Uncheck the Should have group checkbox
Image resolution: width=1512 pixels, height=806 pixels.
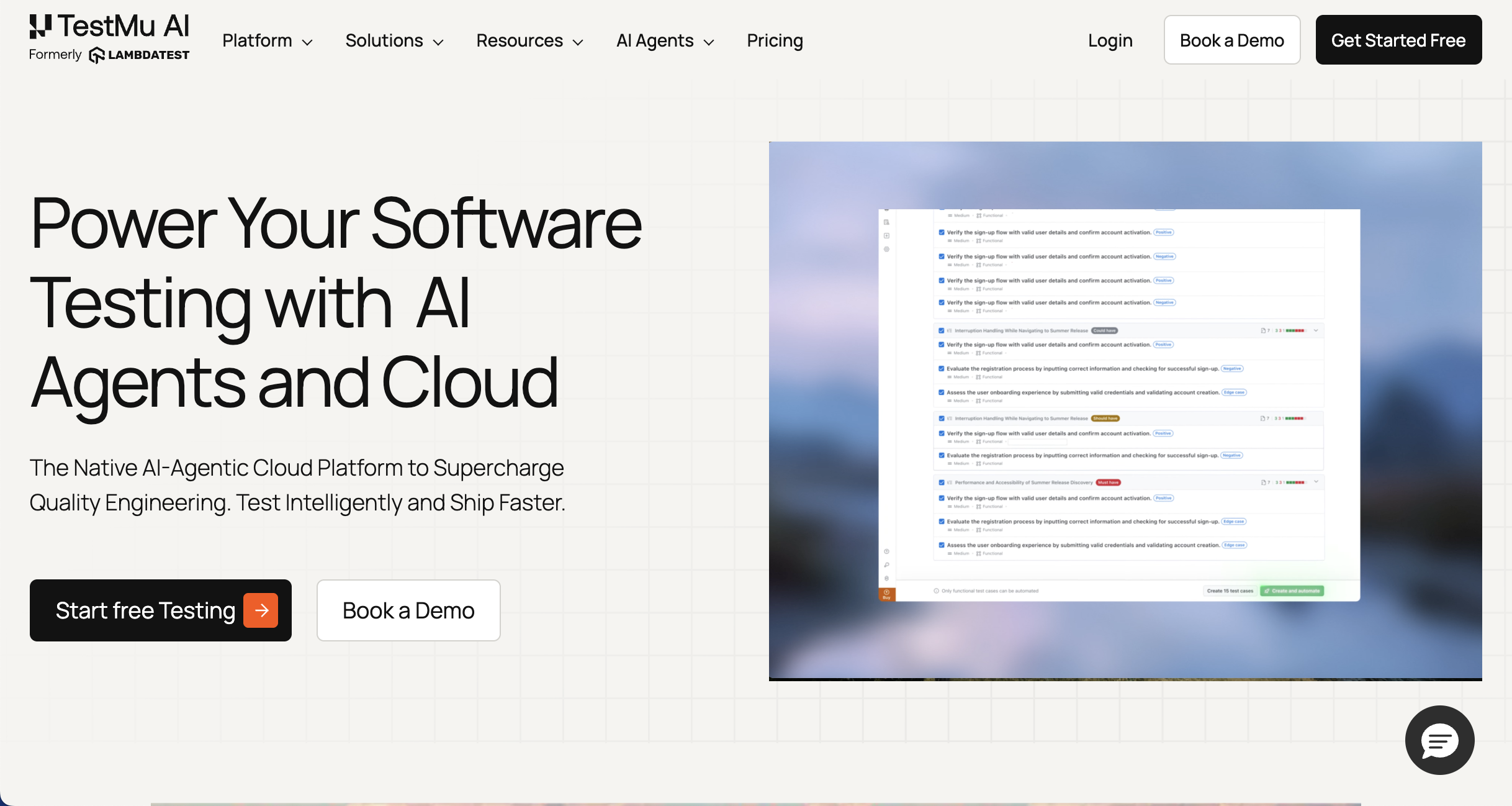click(942, 419)
